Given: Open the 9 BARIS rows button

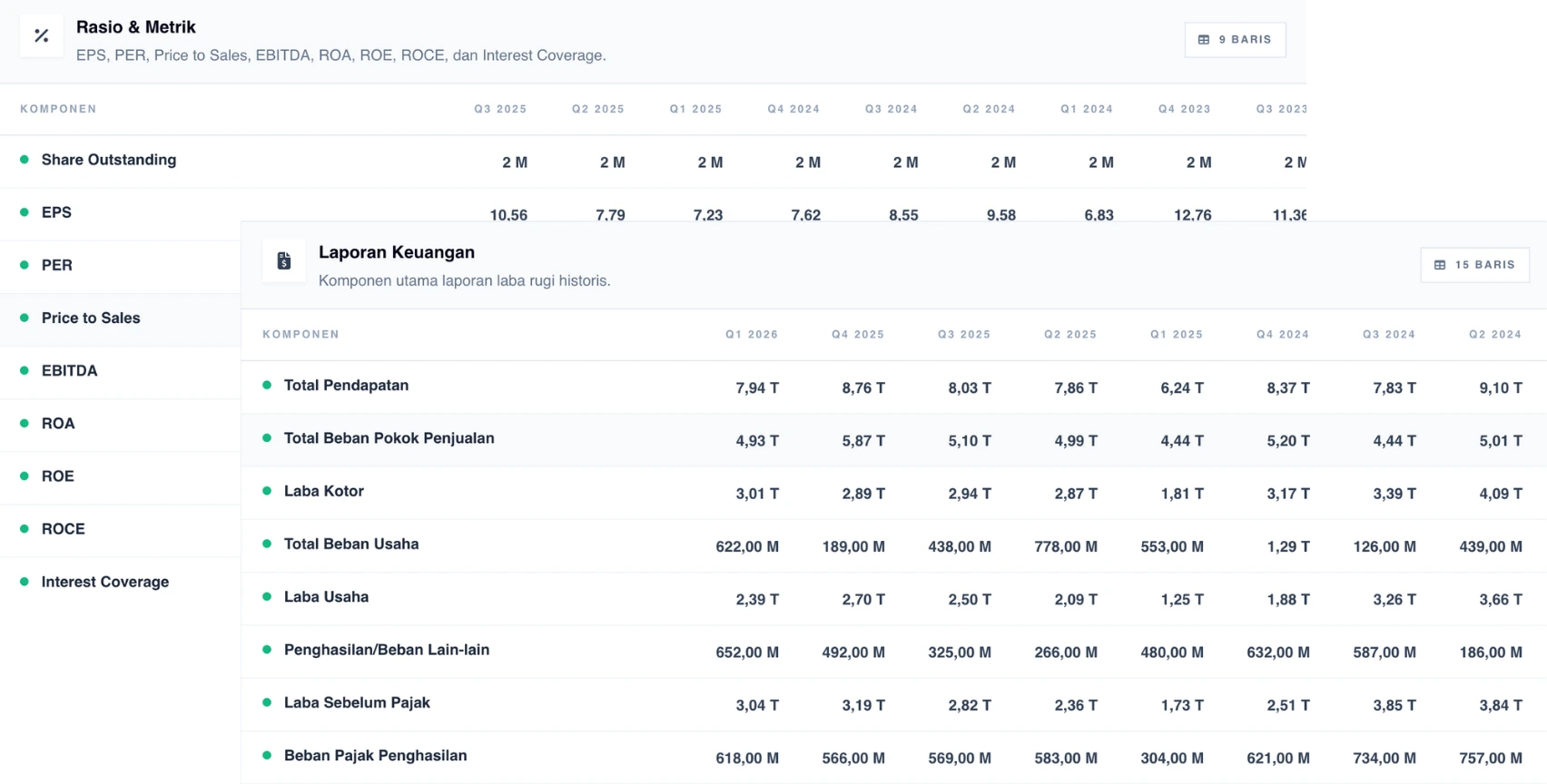Looking at the screenshot, I should pos(1235,40).
